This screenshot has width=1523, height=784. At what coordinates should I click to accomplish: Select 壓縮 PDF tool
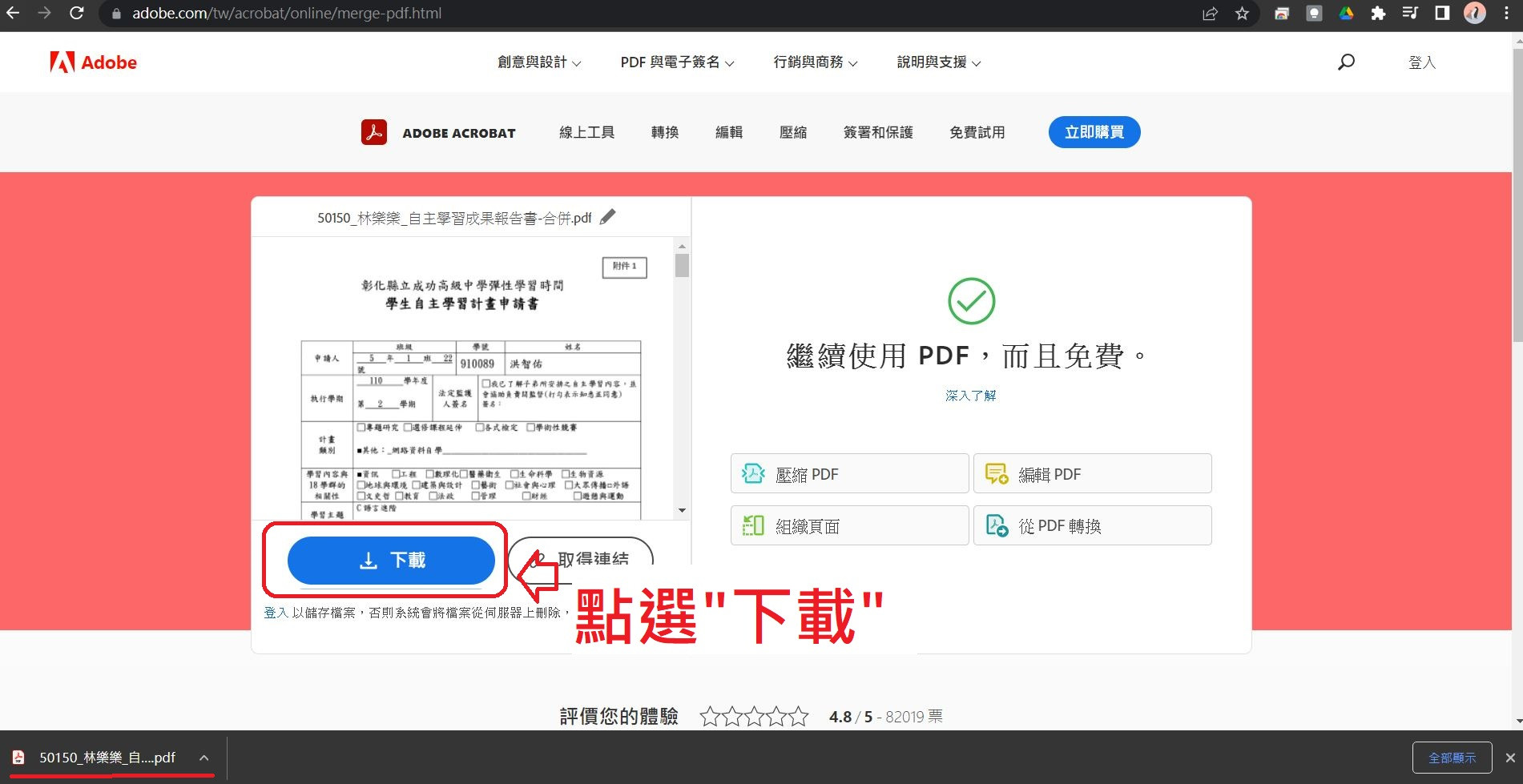coord(849,474)
